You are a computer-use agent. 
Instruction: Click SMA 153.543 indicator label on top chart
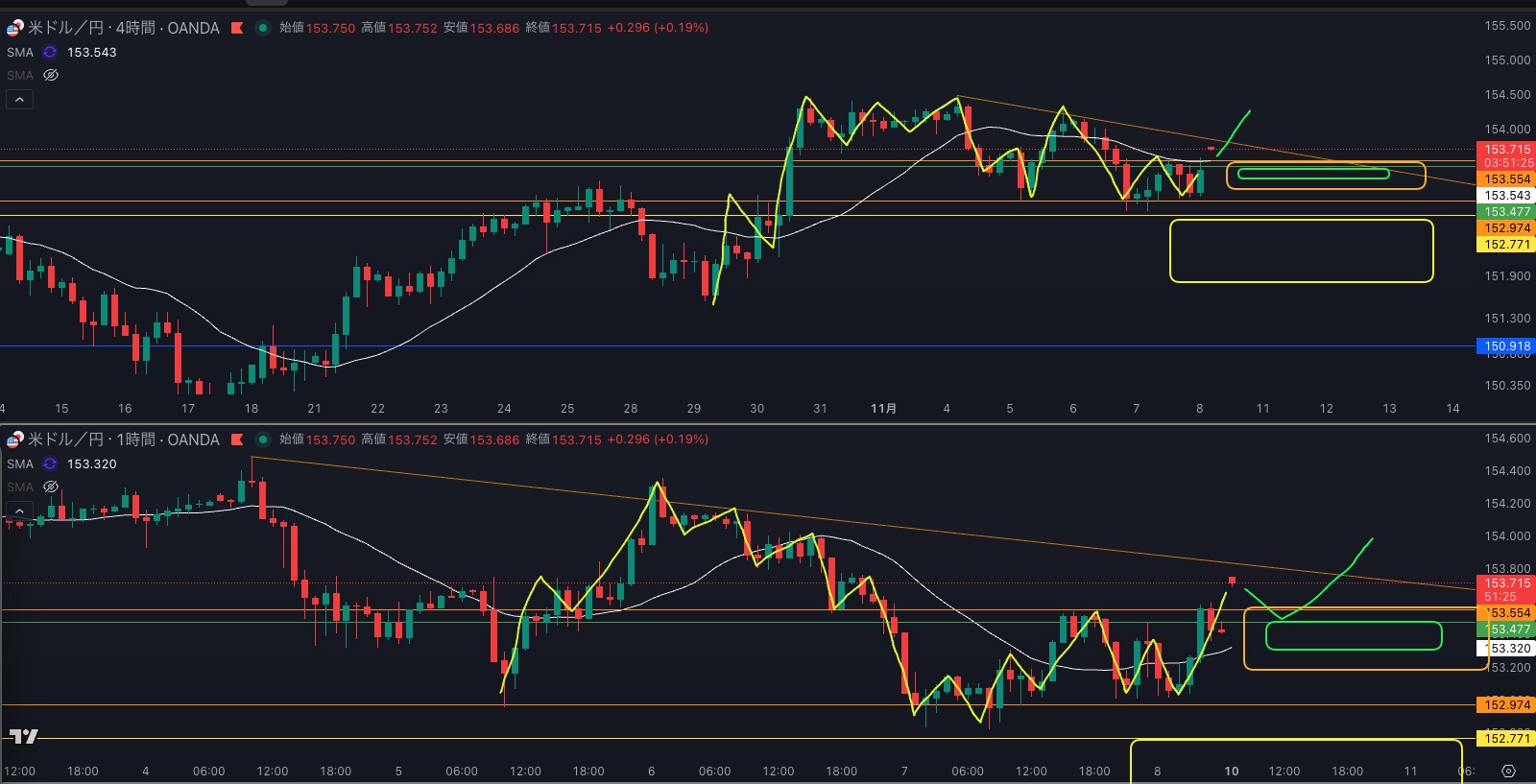[20, 52]
